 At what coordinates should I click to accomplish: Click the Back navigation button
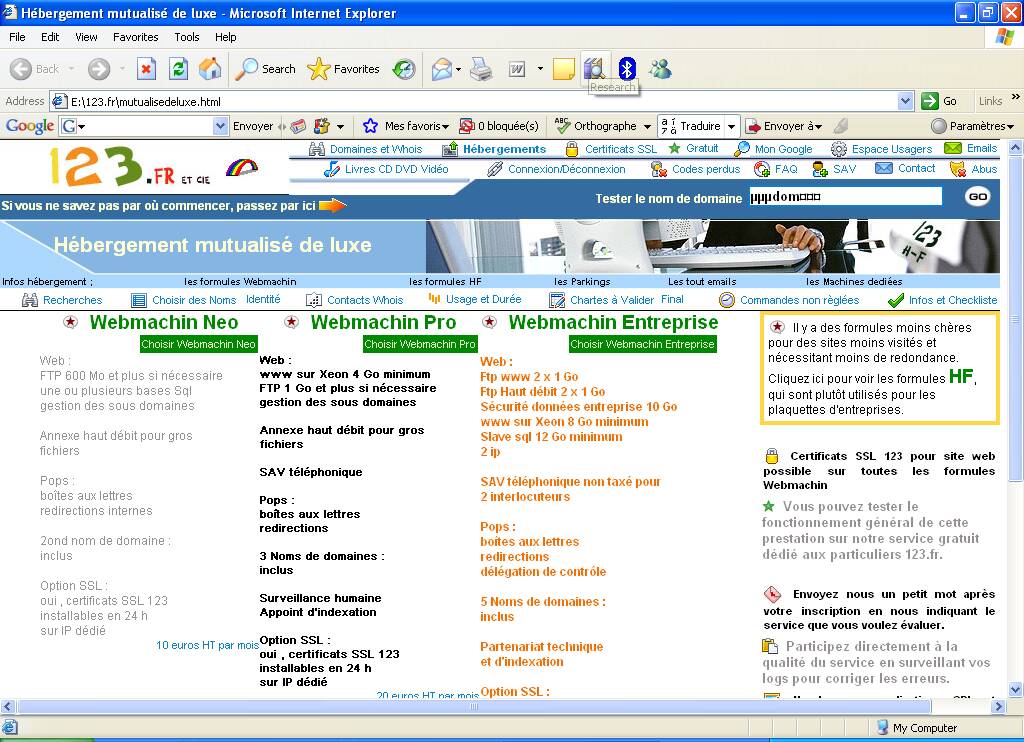34,69
